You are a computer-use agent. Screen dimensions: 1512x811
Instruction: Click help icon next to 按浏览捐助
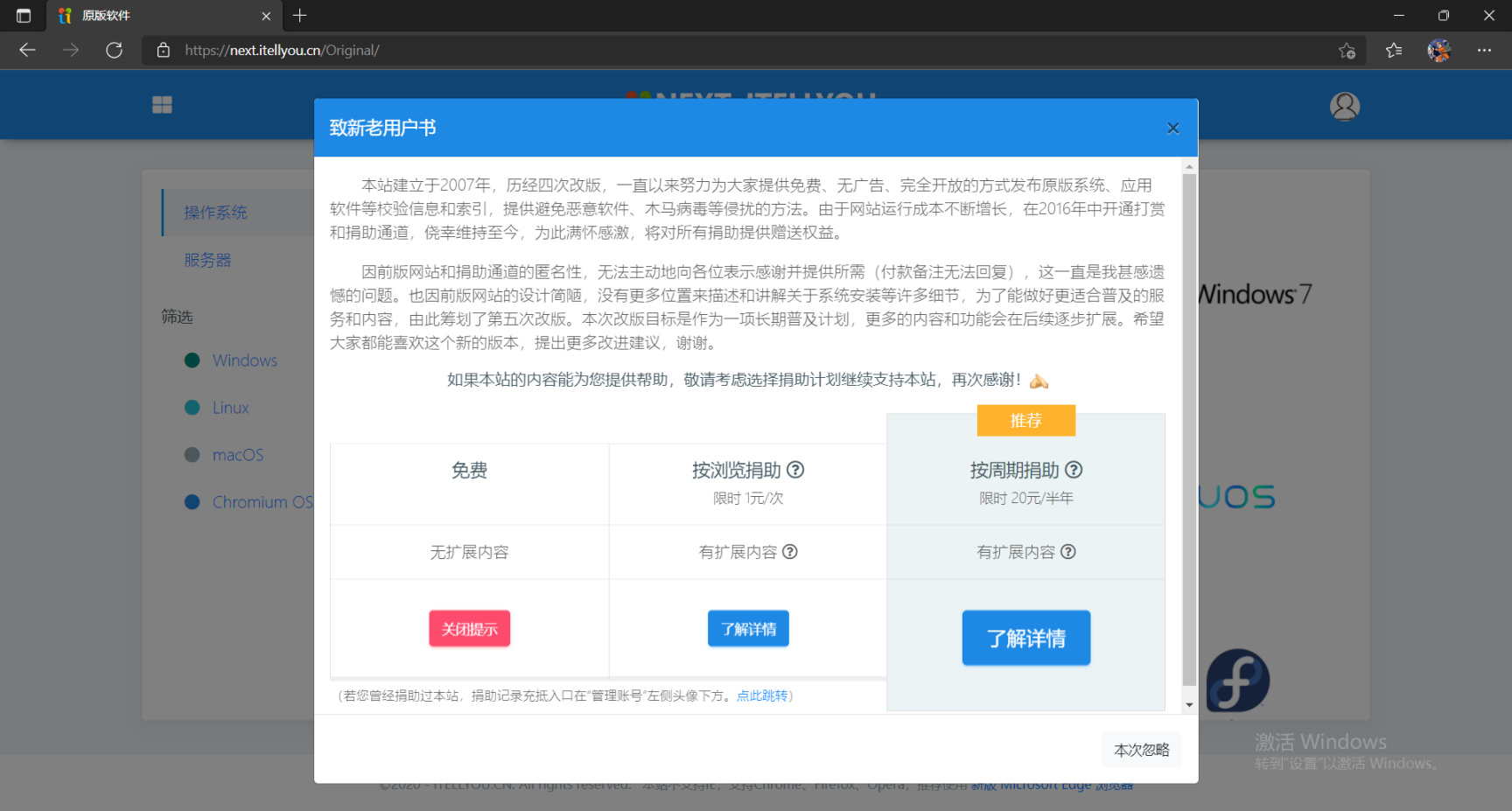pyautogui.click(x=795, y=470)
